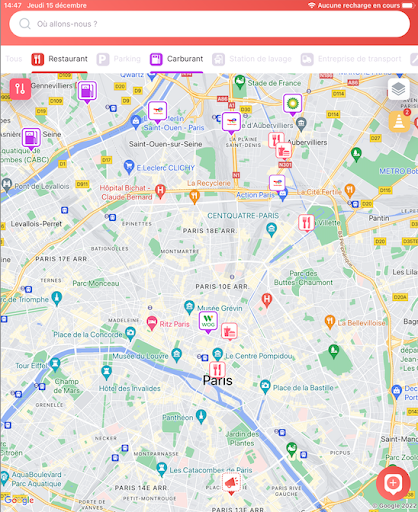This screenshot has width=418, height=512.
Task: Tap the megaphone alert marker
Action: pos(231,483)
